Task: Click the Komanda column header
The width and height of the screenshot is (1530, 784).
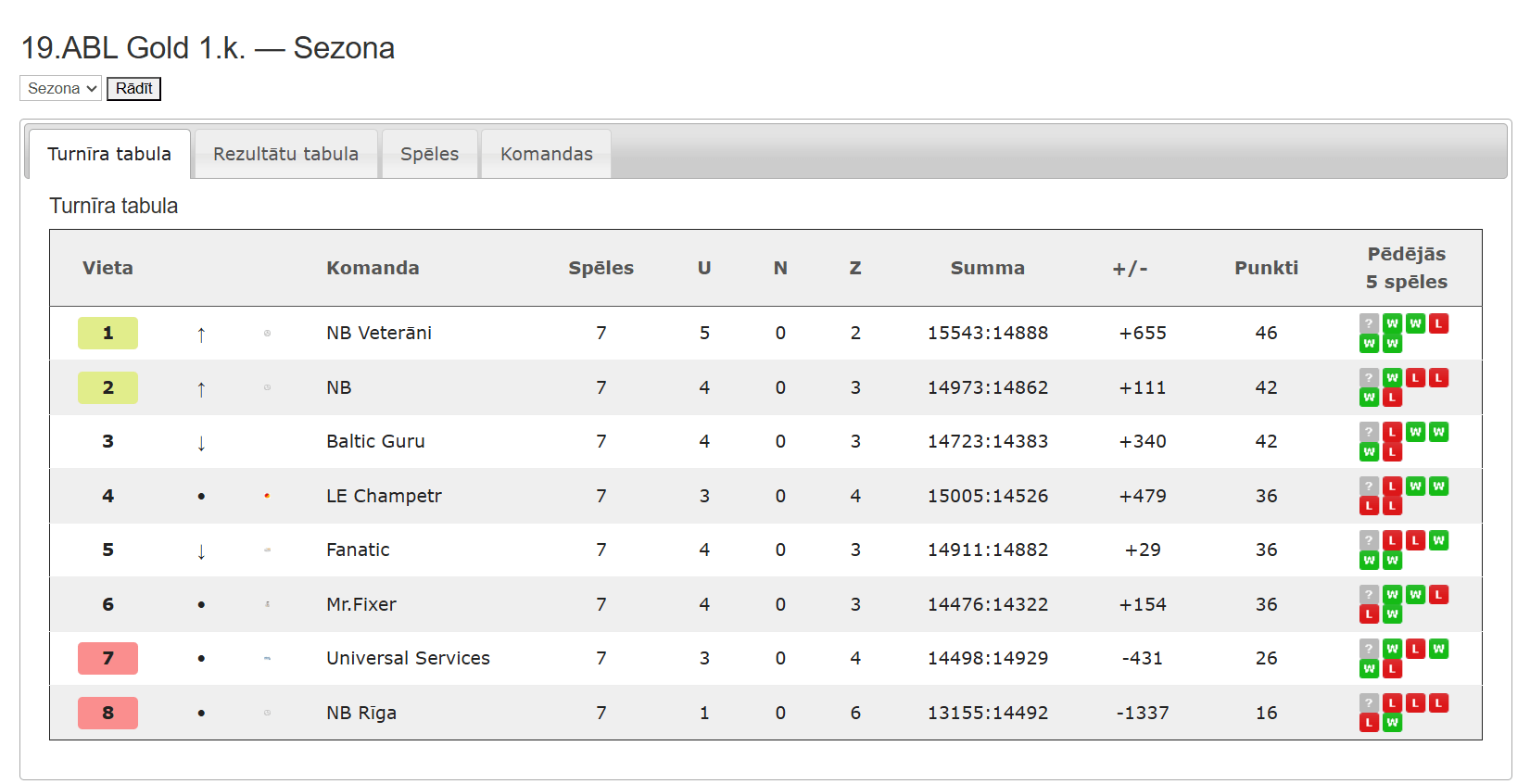Action: click(373, 268)
